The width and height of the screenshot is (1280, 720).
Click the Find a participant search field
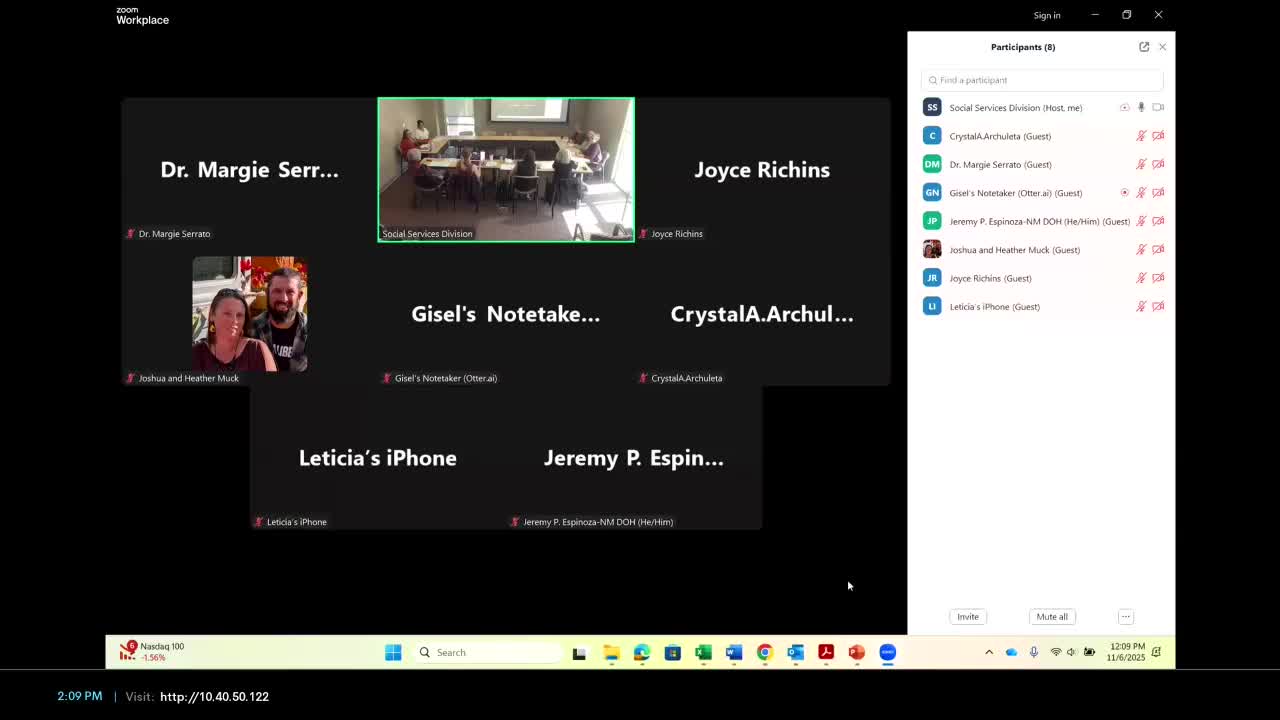coord(1042,80)
